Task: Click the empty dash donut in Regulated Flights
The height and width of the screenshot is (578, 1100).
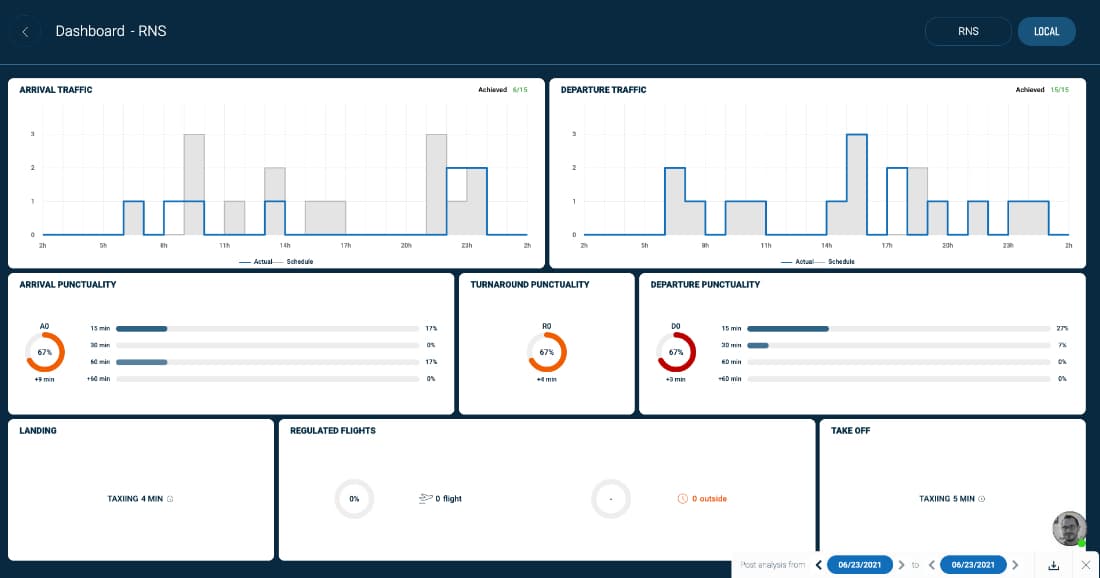Action: pyautogui.click(x=611, y=499)
